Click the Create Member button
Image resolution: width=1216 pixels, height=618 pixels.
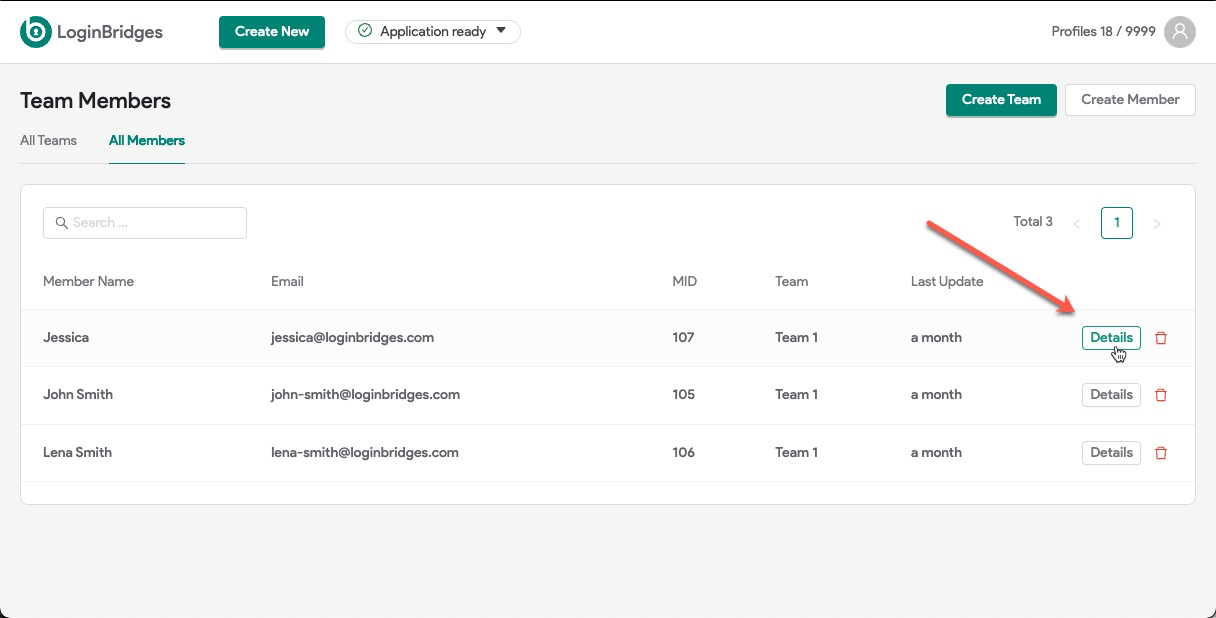point(1130,100)
